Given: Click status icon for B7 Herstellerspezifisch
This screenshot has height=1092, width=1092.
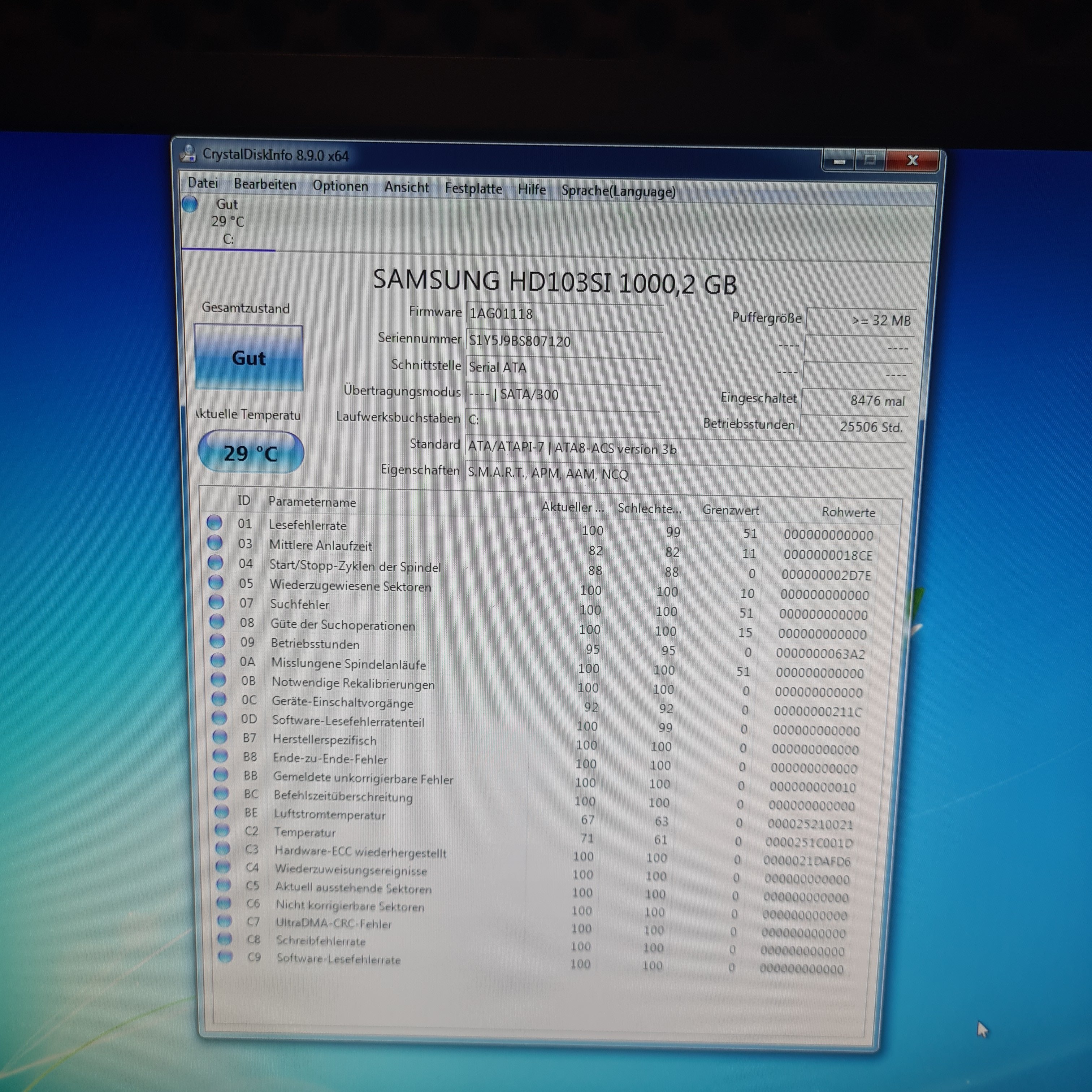Looking at the screenshot, I should [x=220, y=736].
